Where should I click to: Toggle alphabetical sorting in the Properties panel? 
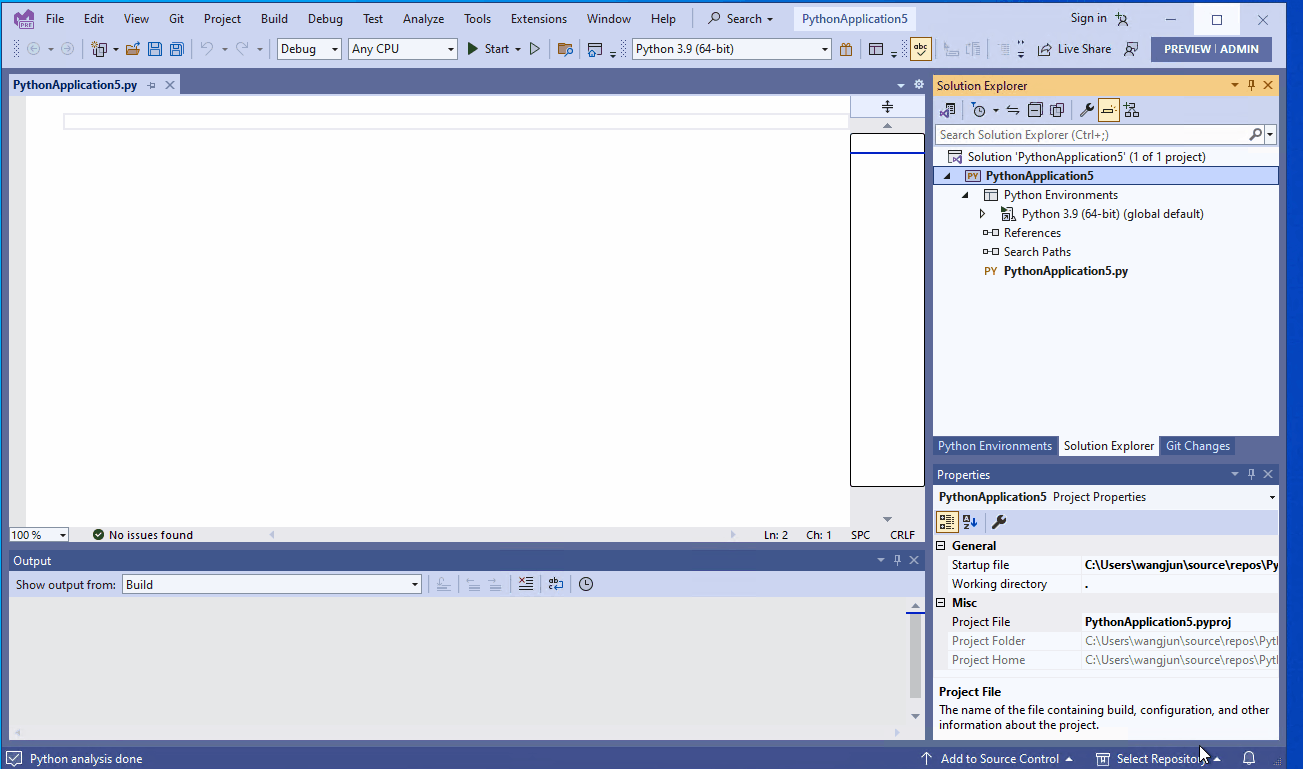[x=969, y=521]
